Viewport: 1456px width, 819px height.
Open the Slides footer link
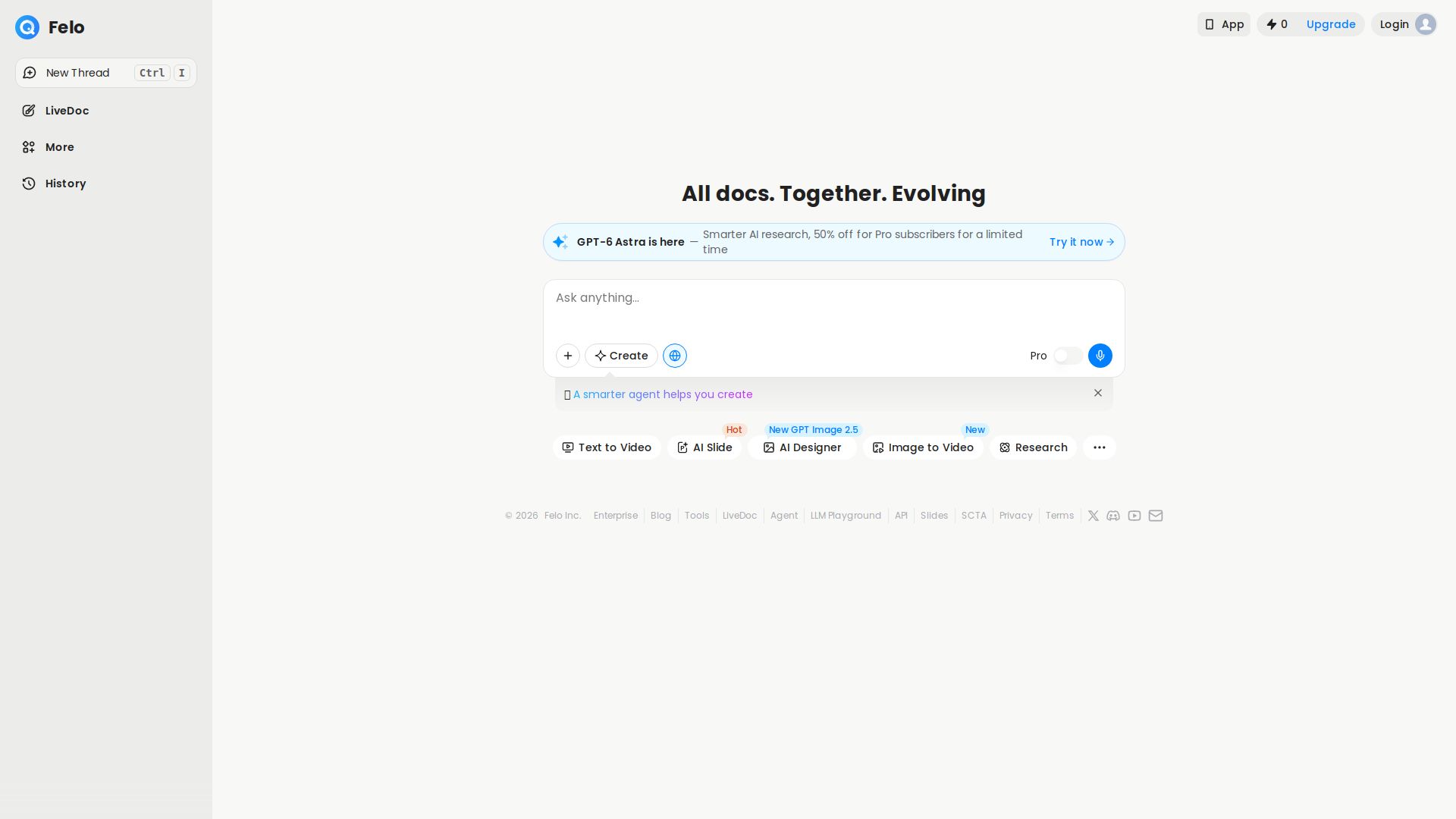934,516
